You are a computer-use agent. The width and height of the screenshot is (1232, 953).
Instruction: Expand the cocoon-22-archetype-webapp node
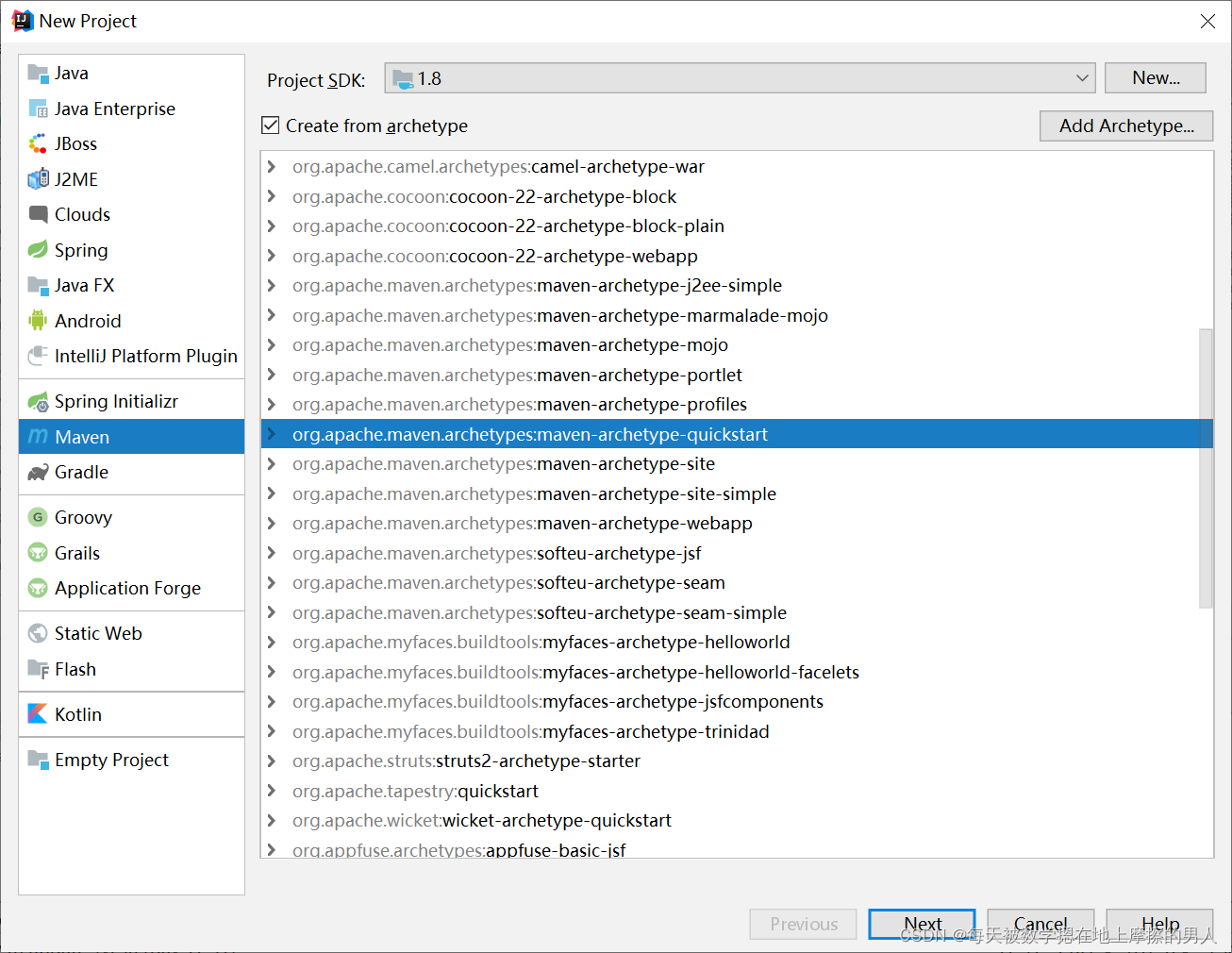pos(272,256)
